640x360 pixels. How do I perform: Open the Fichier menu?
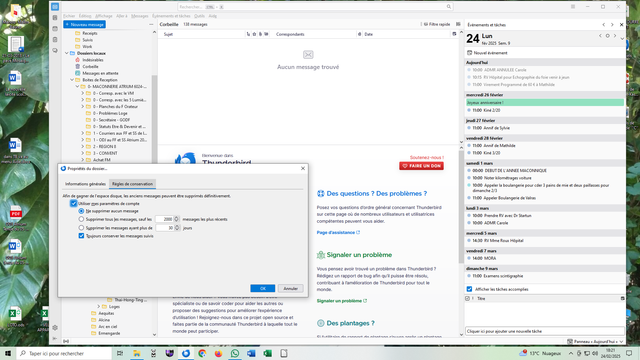[69, 16]
